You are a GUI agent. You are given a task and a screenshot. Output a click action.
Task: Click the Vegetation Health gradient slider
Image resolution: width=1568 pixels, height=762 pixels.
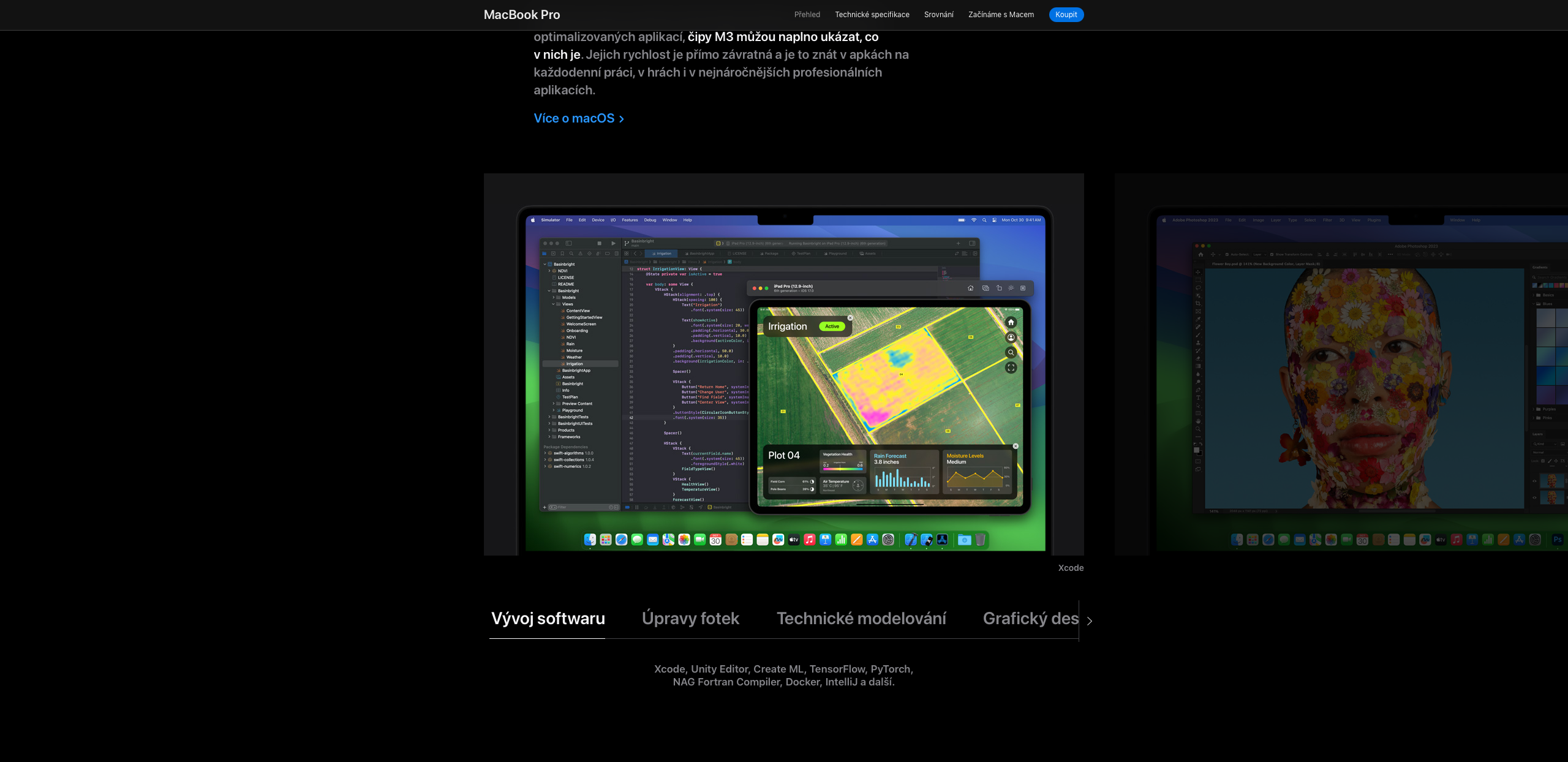point(842,469)
